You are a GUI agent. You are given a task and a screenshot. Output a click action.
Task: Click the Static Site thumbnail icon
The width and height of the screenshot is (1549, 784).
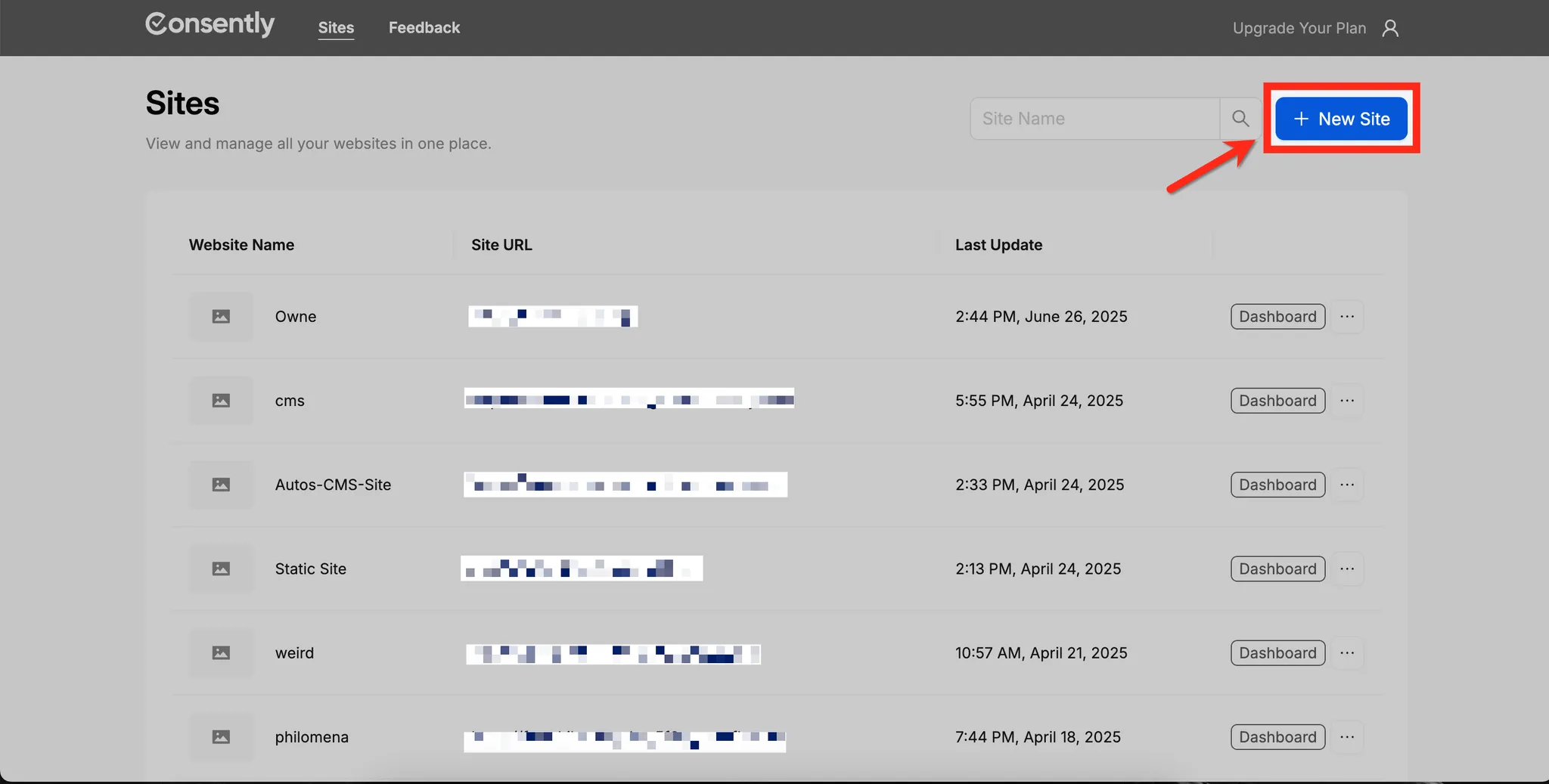(220, 569)
